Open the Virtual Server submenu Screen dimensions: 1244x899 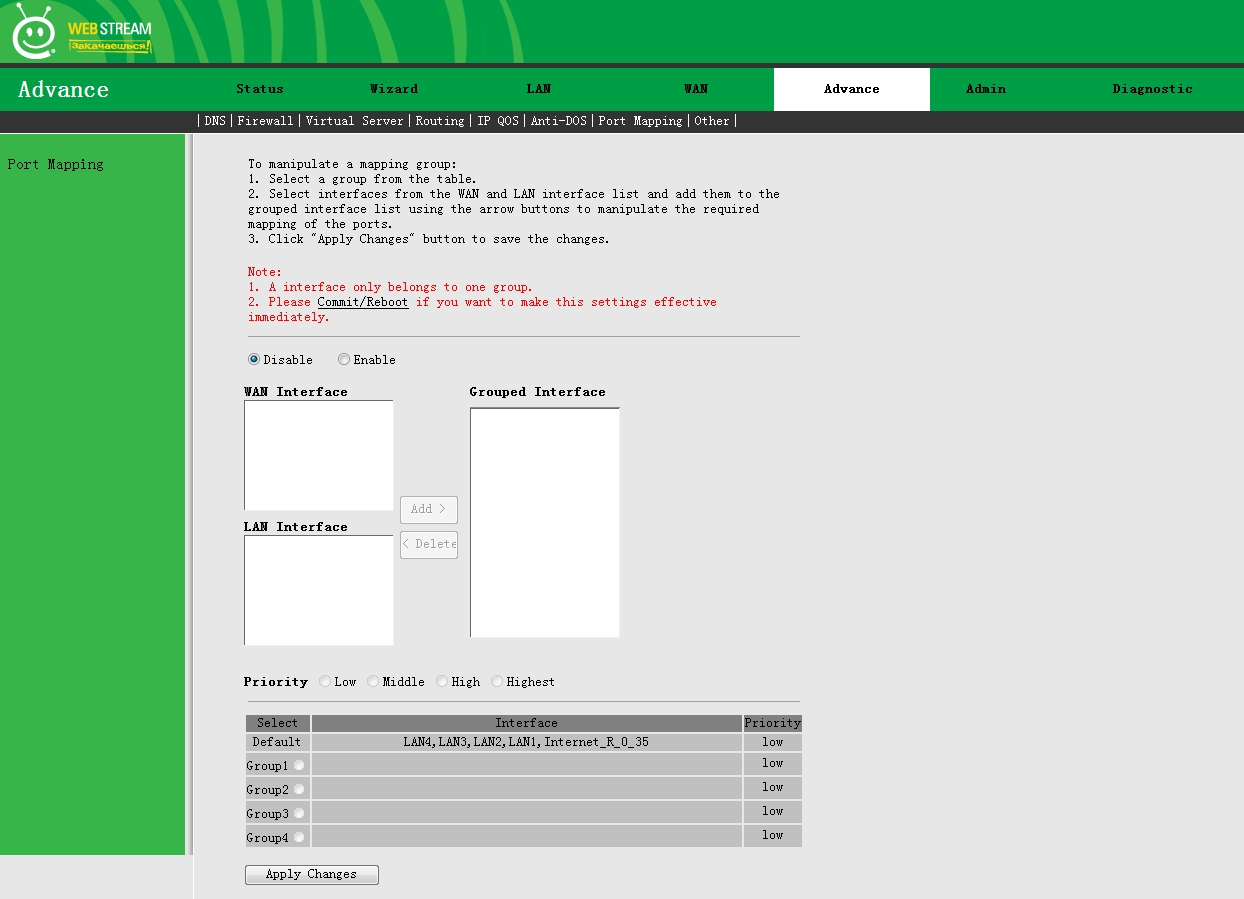pos(354,121)
